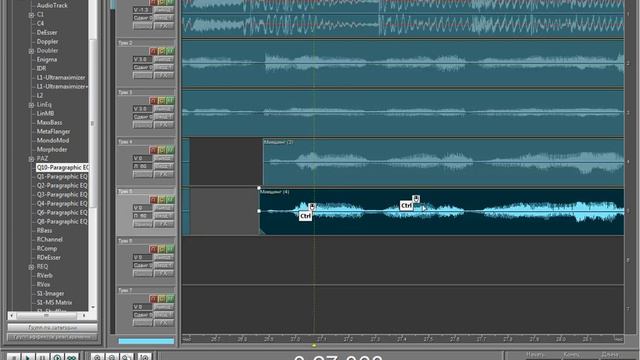Select MetaFlanger in effects list
Screen dimensions: 640x360
pyautogui.click(x=53, y=131)
